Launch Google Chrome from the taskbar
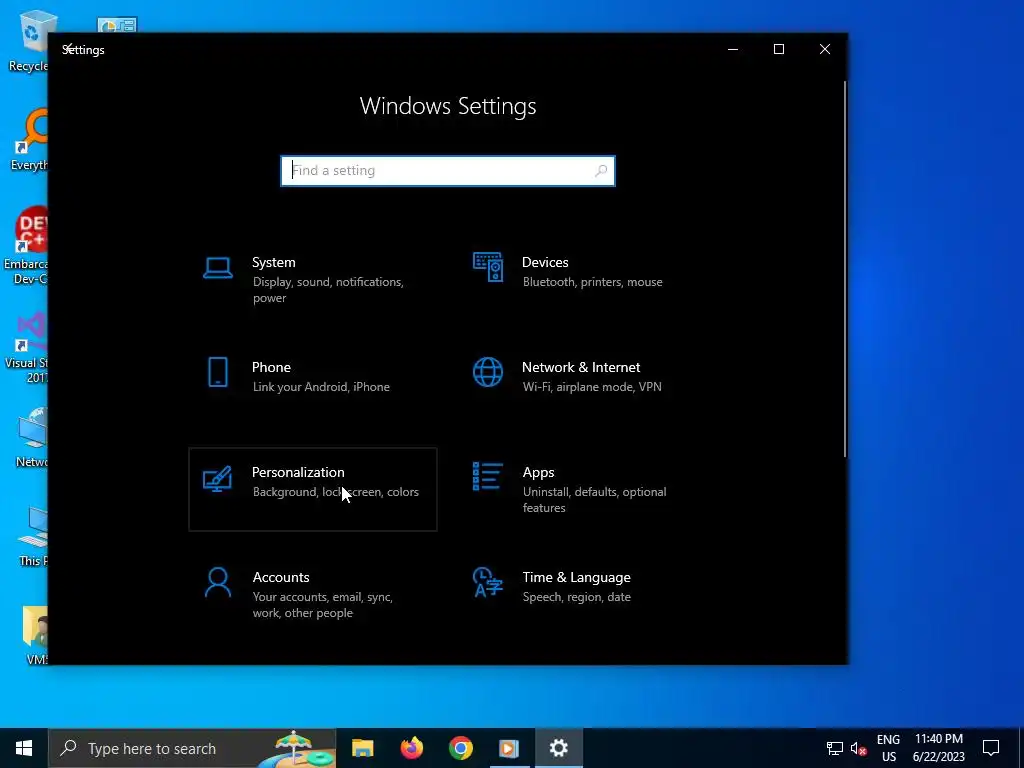 click(x=460, y=748)
